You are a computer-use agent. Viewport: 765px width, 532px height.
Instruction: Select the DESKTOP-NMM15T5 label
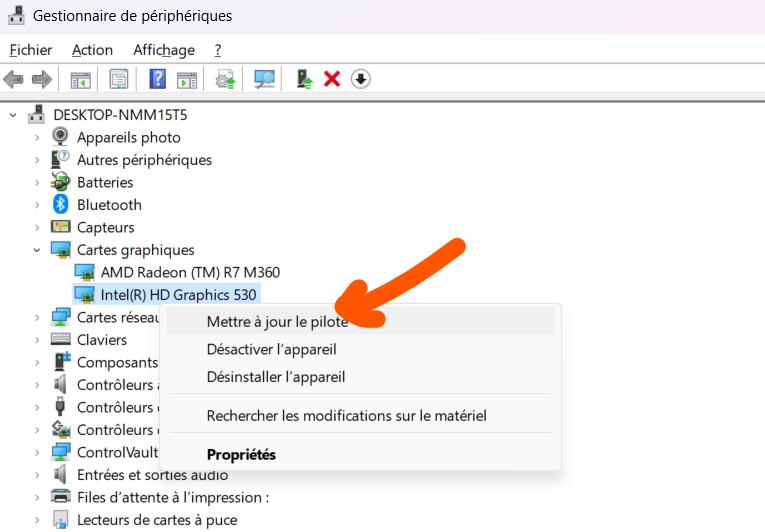[x=120, y=115]
